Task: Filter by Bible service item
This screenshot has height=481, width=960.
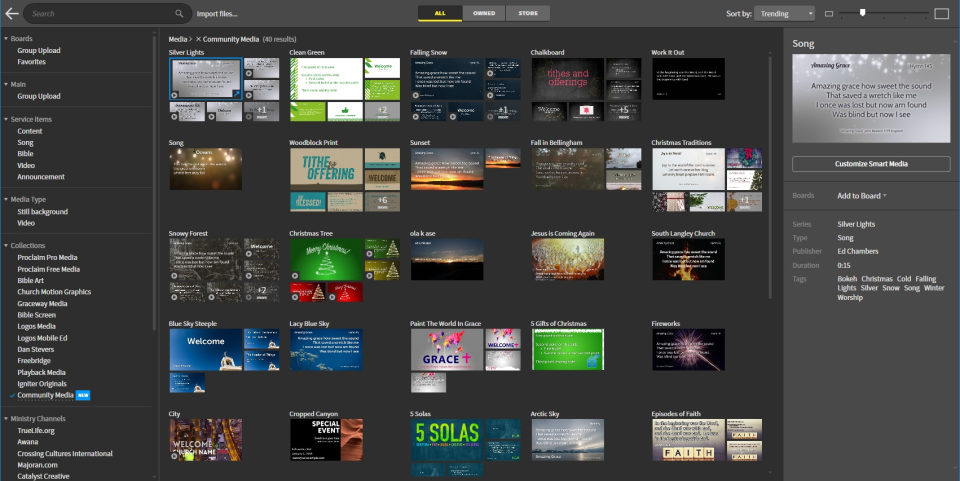Action: [x=25, y=154]
